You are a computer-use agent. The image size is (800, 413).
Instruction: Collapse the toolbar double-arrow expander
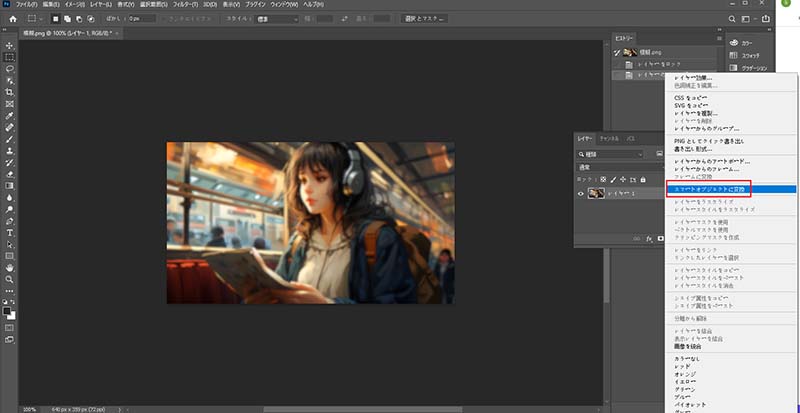6,31
